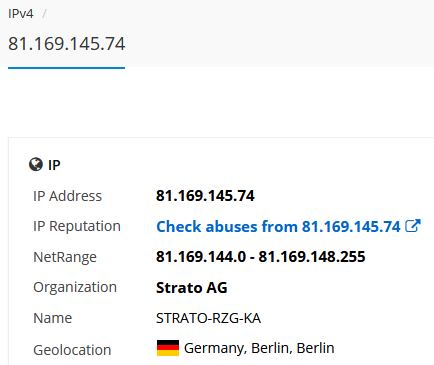Click the Strato AG organization name
Screen dimensions: 434x365
pyautogui.click(x=192, y=288)
